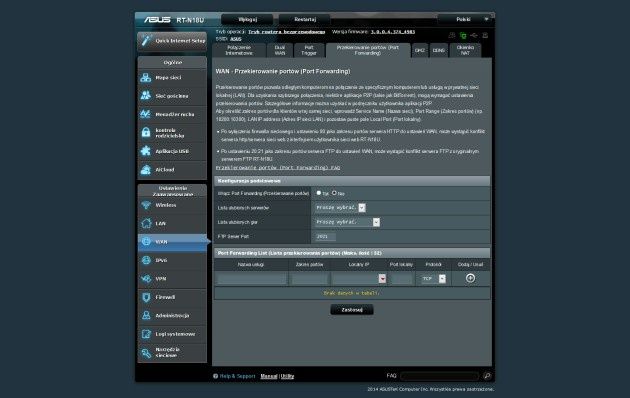Open the SSID ASUS link
This screenshot has width=630, height=398.
pyautogui.click(x=236, y=39)
